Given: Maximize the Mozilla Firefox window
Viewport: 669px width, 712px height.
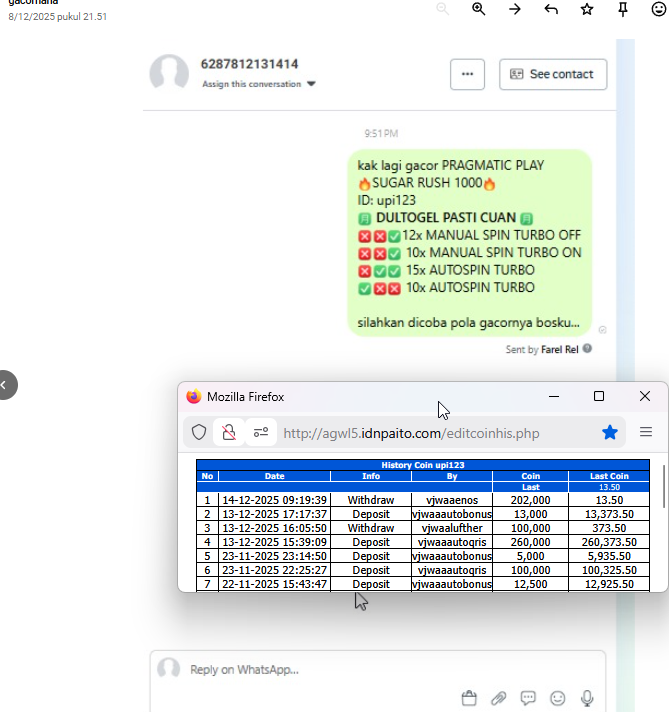Looking at the screenshot, I should tap(599, 396).
